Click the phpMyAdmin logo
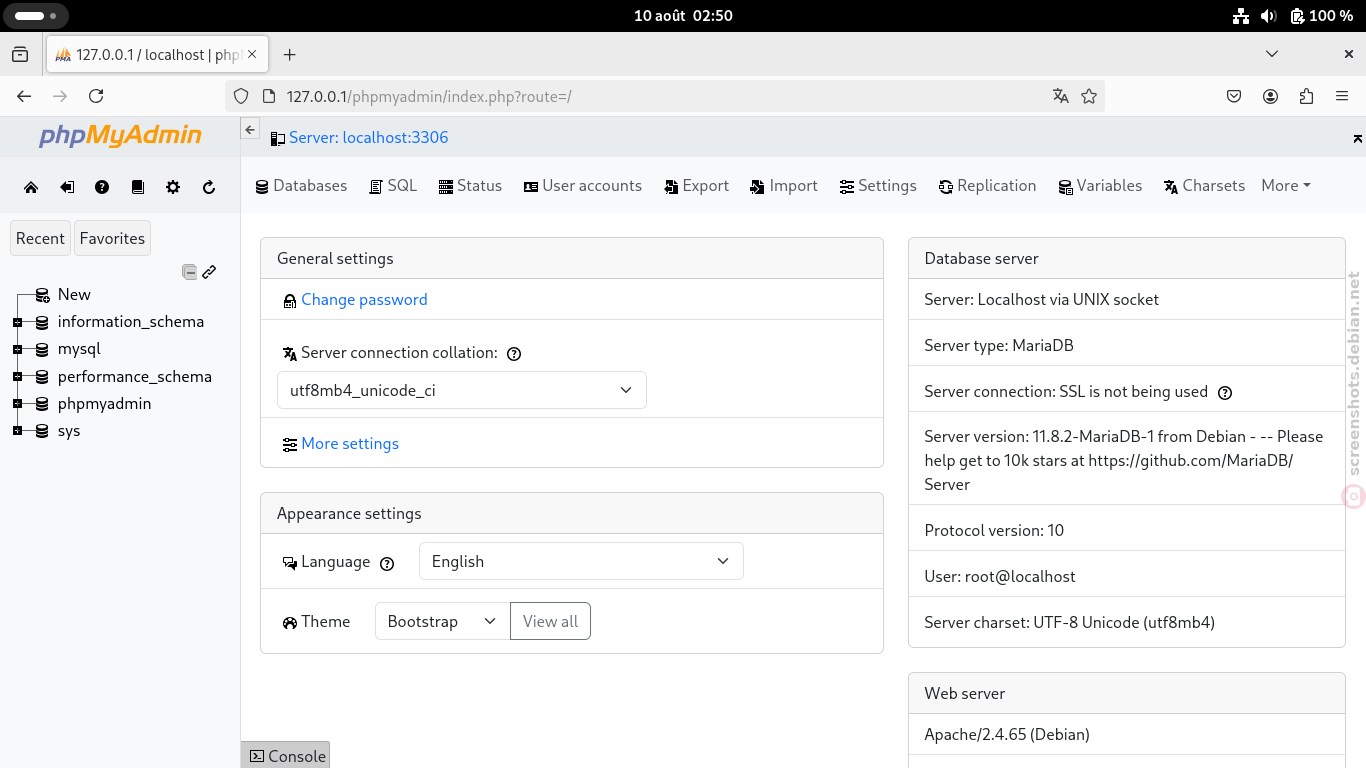The width and height of the screenshot is (1366, 768). click(120, 135)
